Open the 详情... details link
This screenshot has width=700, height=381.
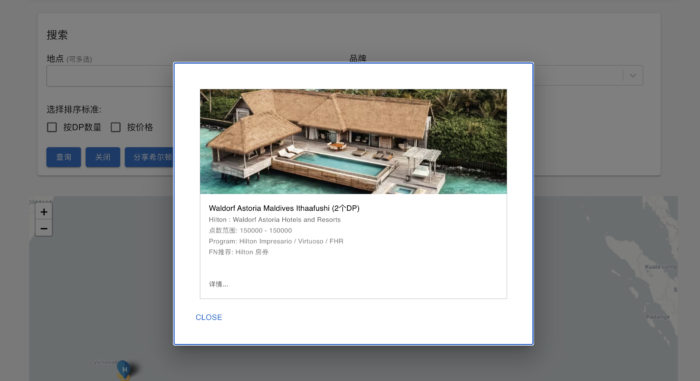point(218,284)
